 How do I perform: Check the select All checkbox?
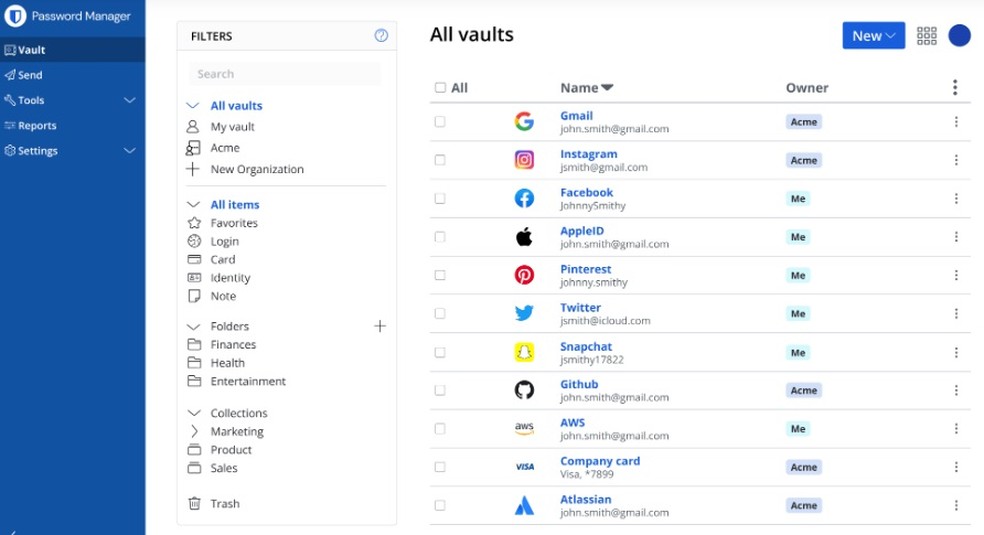tap(440, 88)
